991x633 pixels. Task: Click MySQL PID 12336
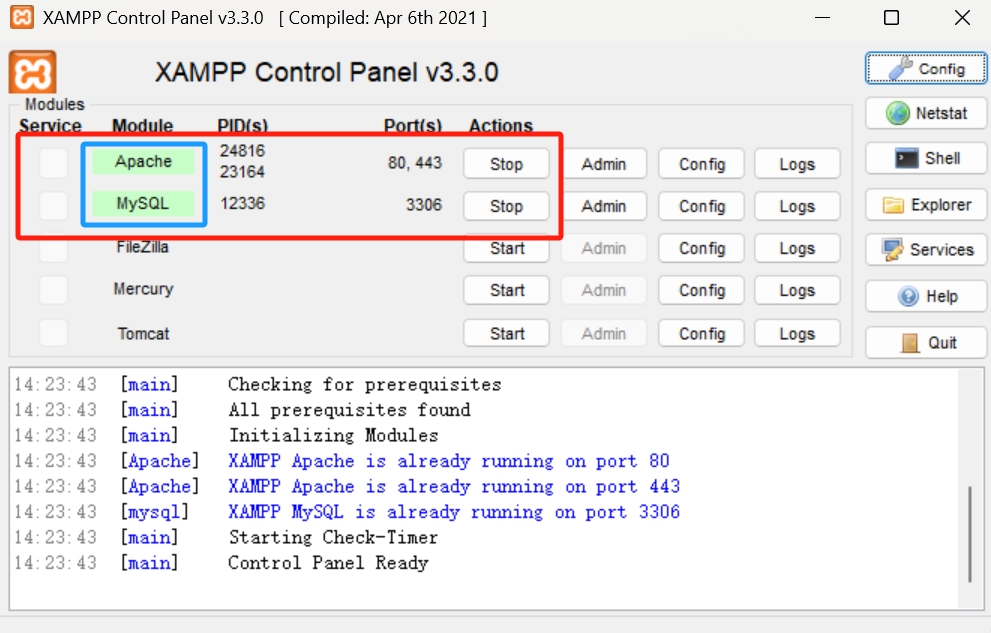(242, 203)
